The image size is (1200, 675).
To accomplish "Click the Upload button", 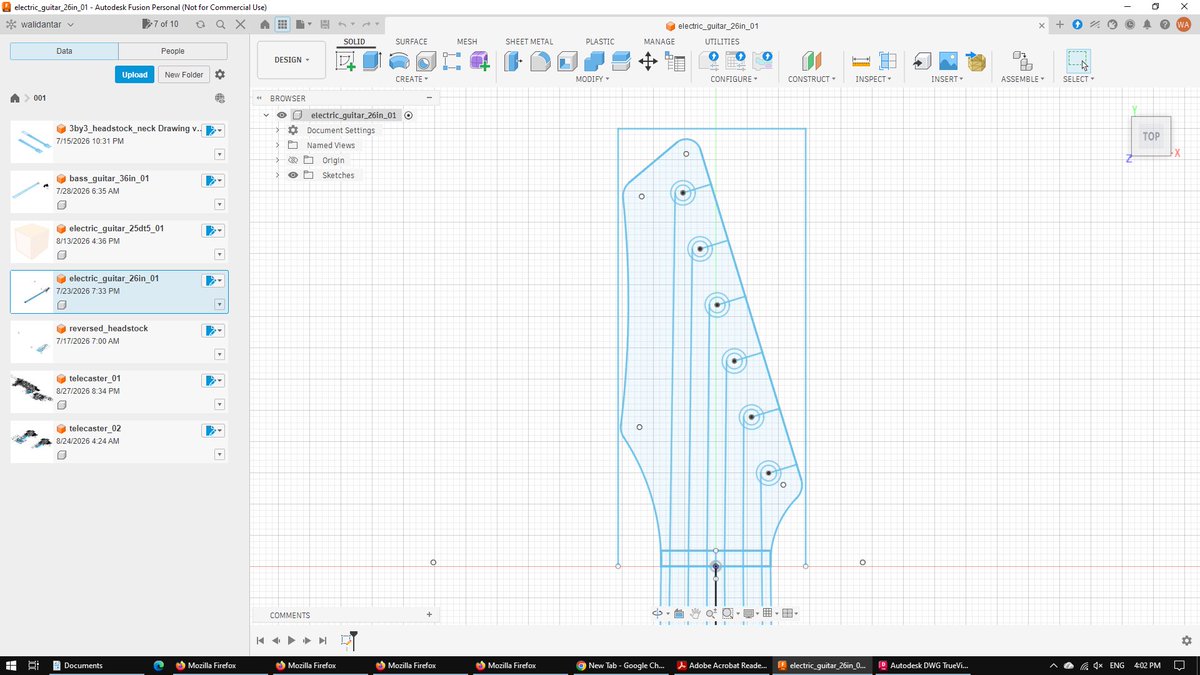I will pyautogui.click(x=135, y=75).
